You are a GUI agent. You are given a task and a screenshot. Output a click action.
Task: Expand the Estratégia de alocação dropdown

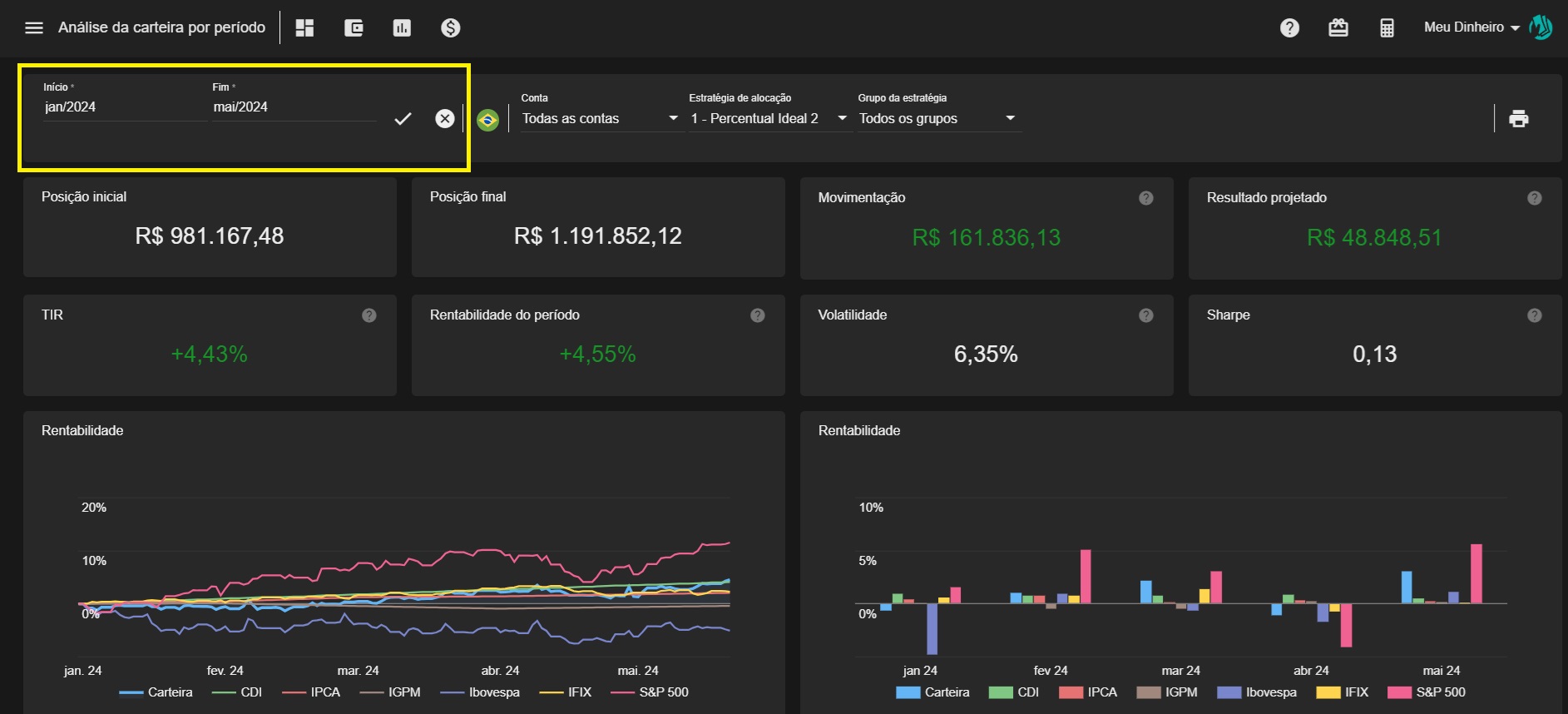tap(768, 119)
